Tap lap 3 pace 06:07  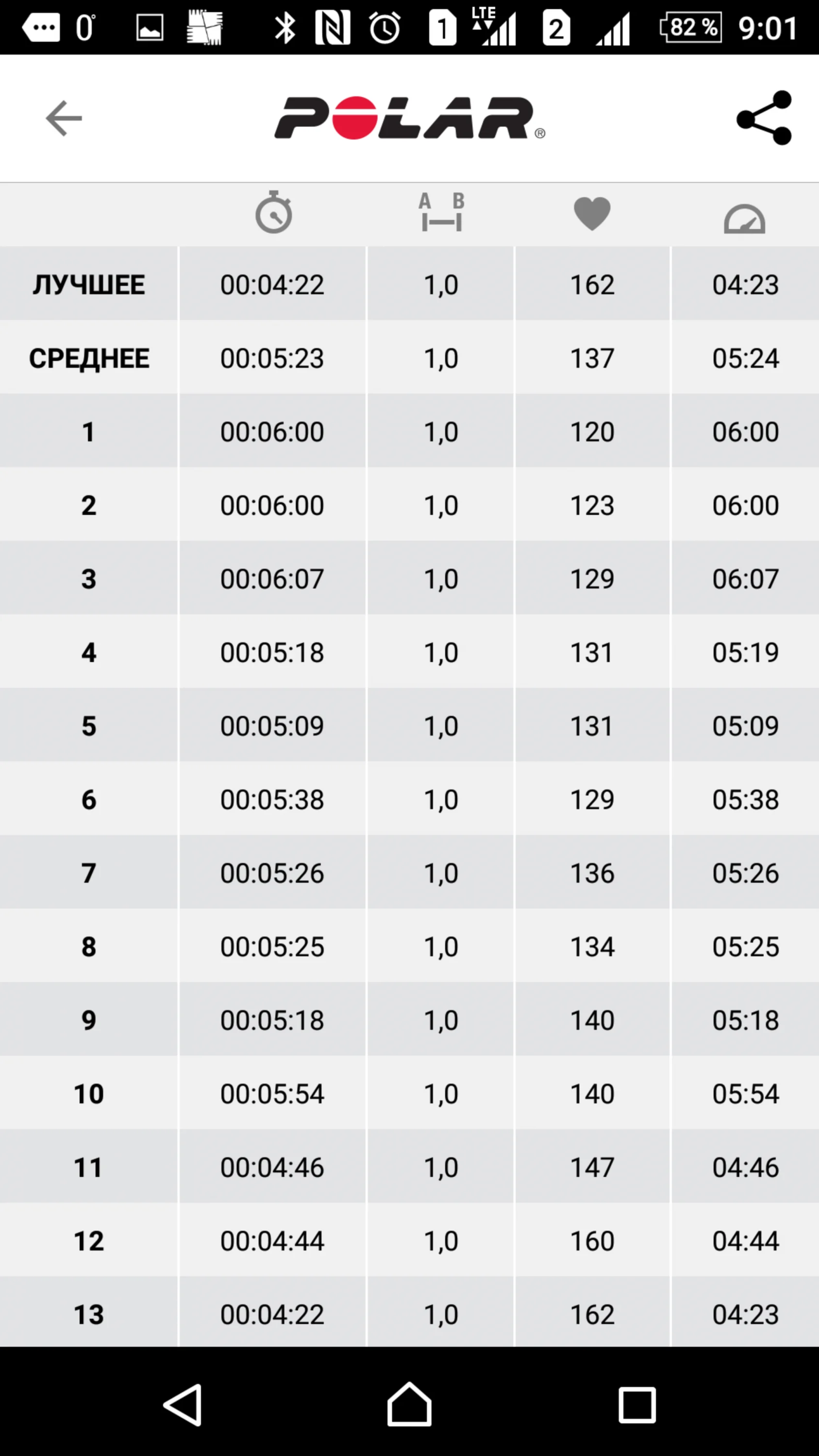pos(745,579)
